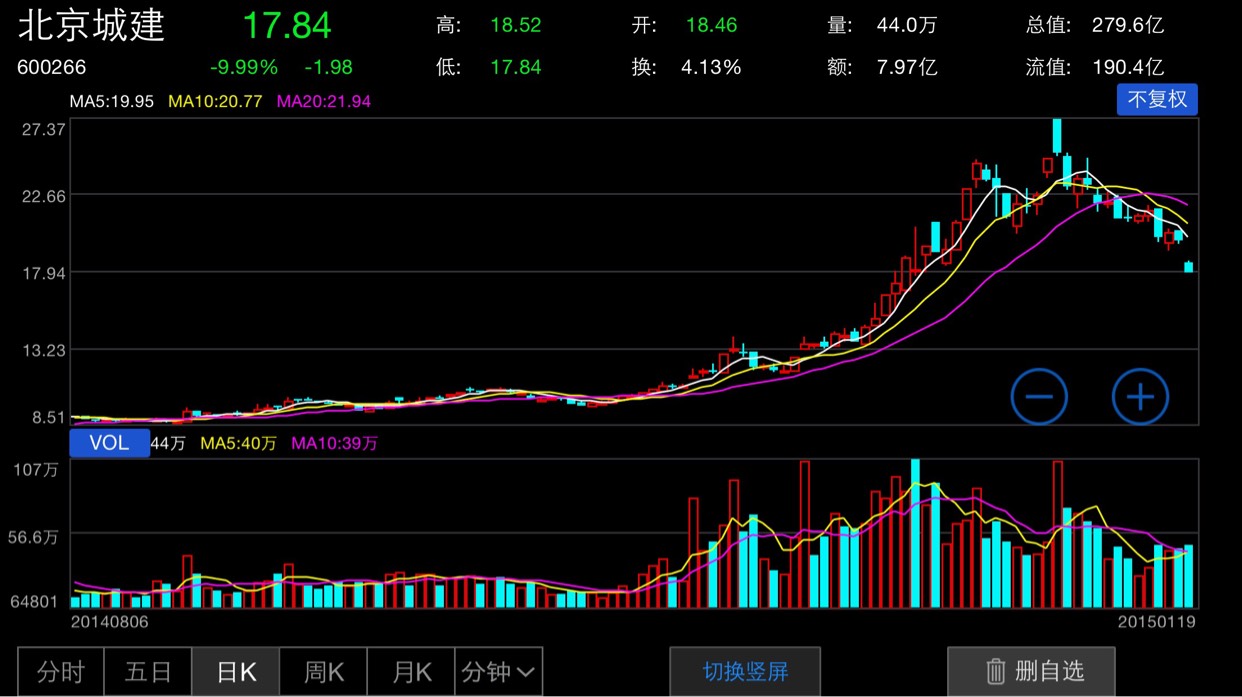1242x697 pixels.
Task: Click the -1.98 price change value
Action: coord(328,68)
